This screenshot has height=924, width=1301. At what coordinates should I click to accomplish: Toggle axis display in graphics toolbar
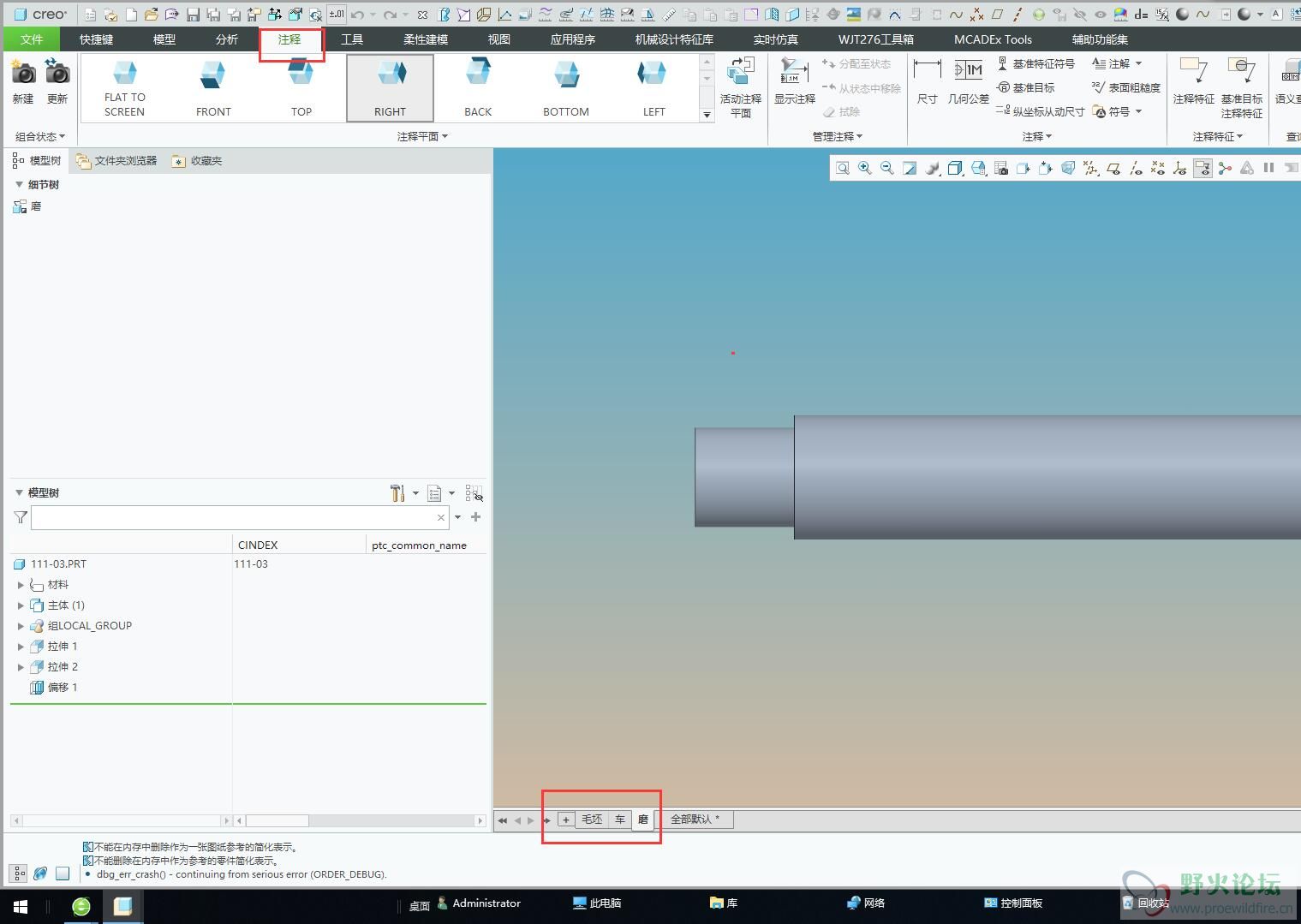point(1136,168)
